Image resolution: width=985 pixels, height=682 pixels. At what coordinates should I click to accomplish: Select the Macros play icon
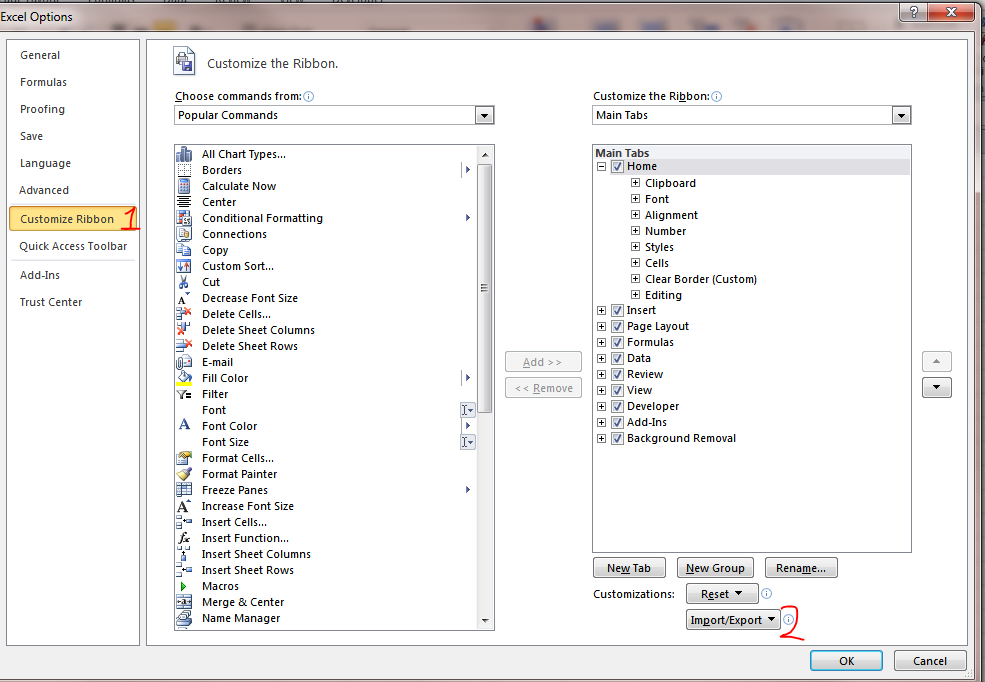pyautogui.click(x=183, y=586)
